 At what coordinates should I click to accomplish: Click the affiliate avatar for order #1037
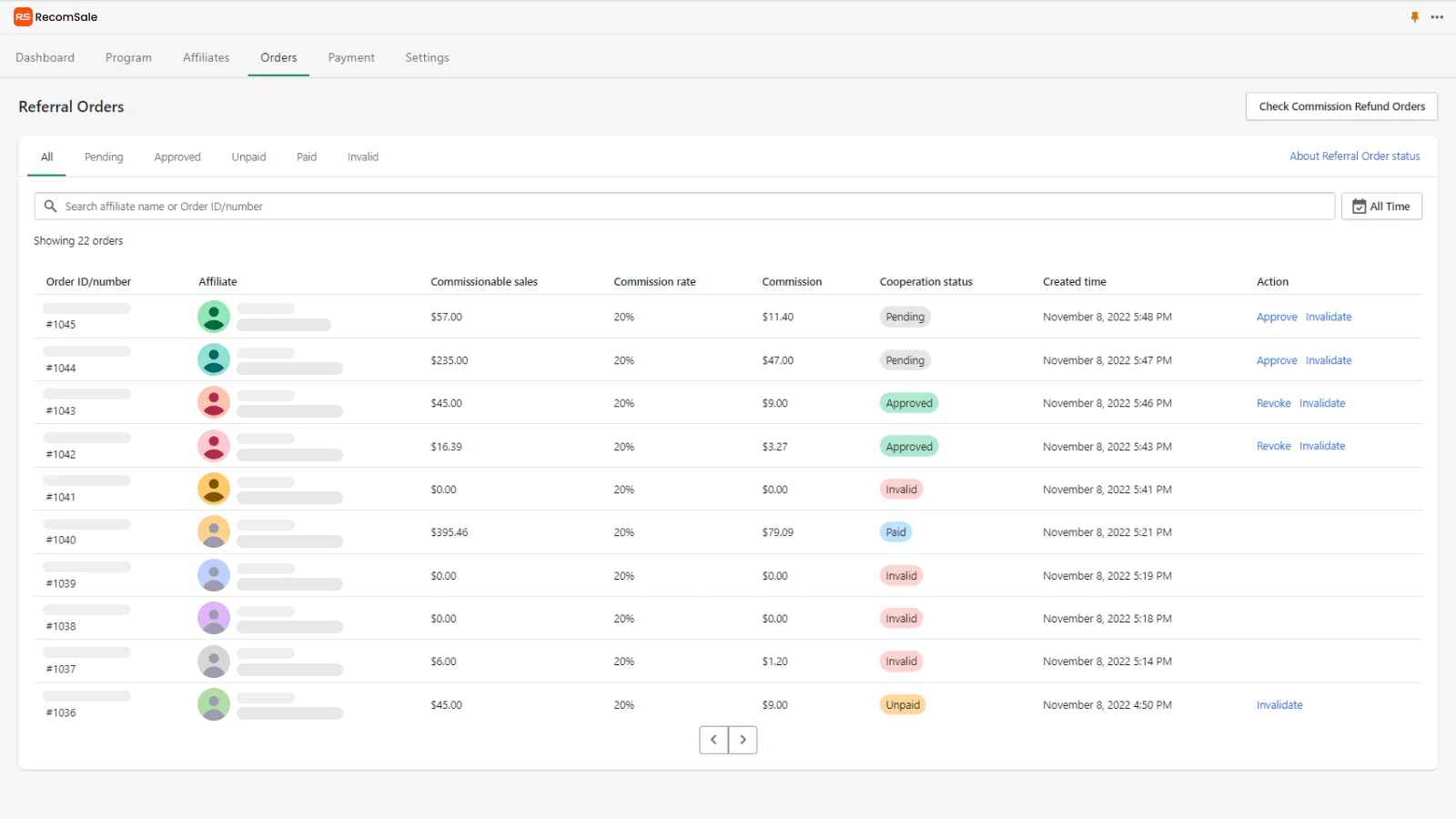pyautogui.click(x=214, y=662)
